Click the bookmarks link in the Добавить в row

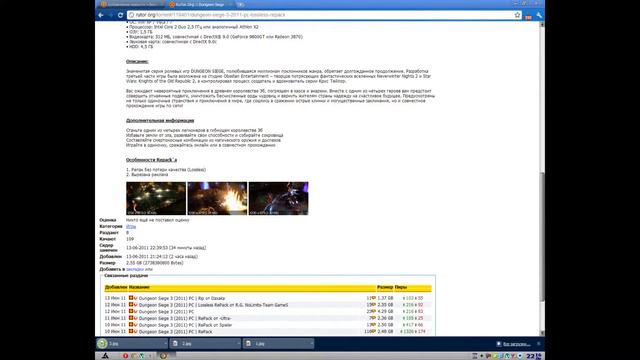tap(135, 269)
